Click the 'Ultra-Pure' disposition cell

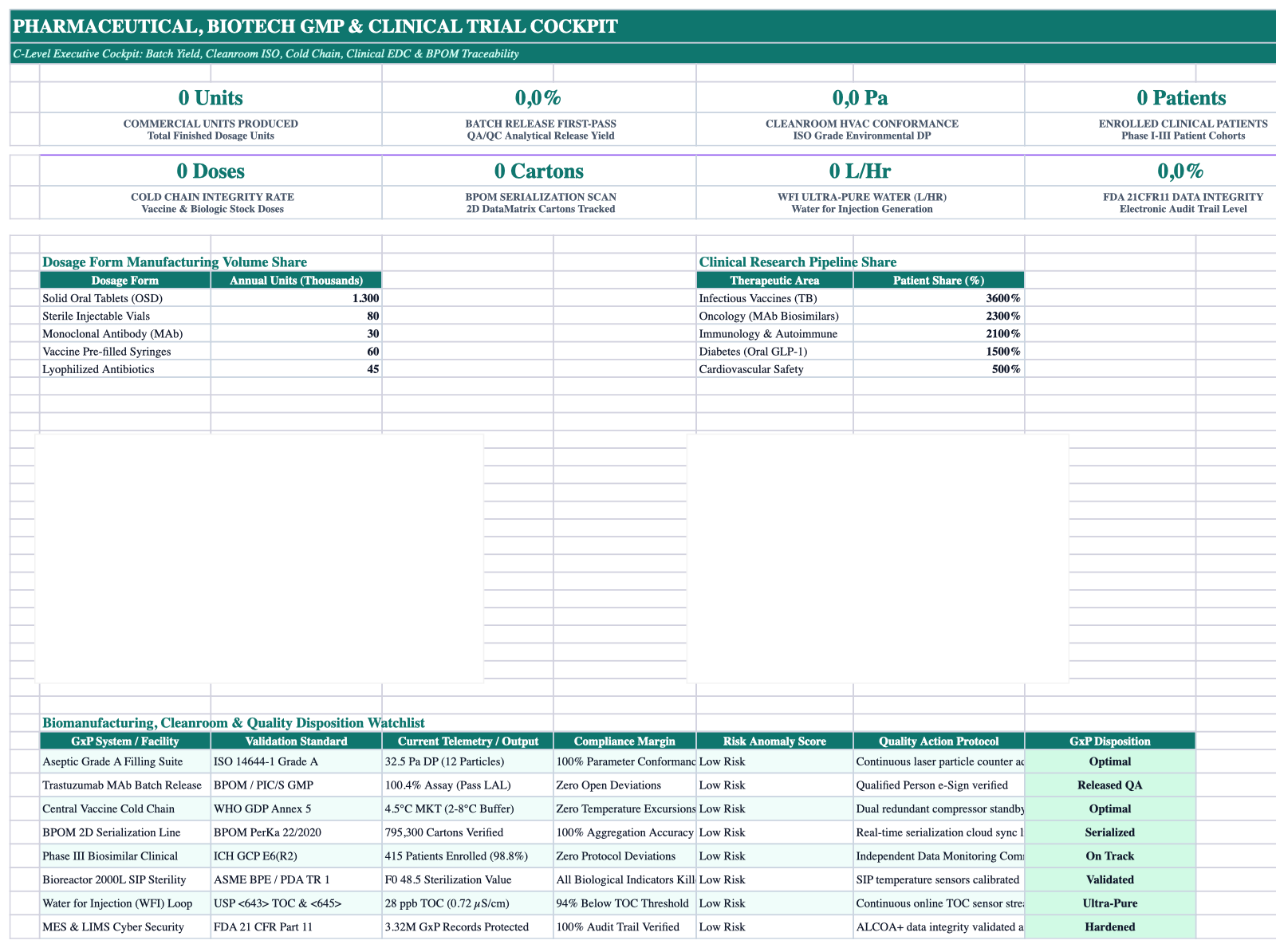[x=1110, y=903]
